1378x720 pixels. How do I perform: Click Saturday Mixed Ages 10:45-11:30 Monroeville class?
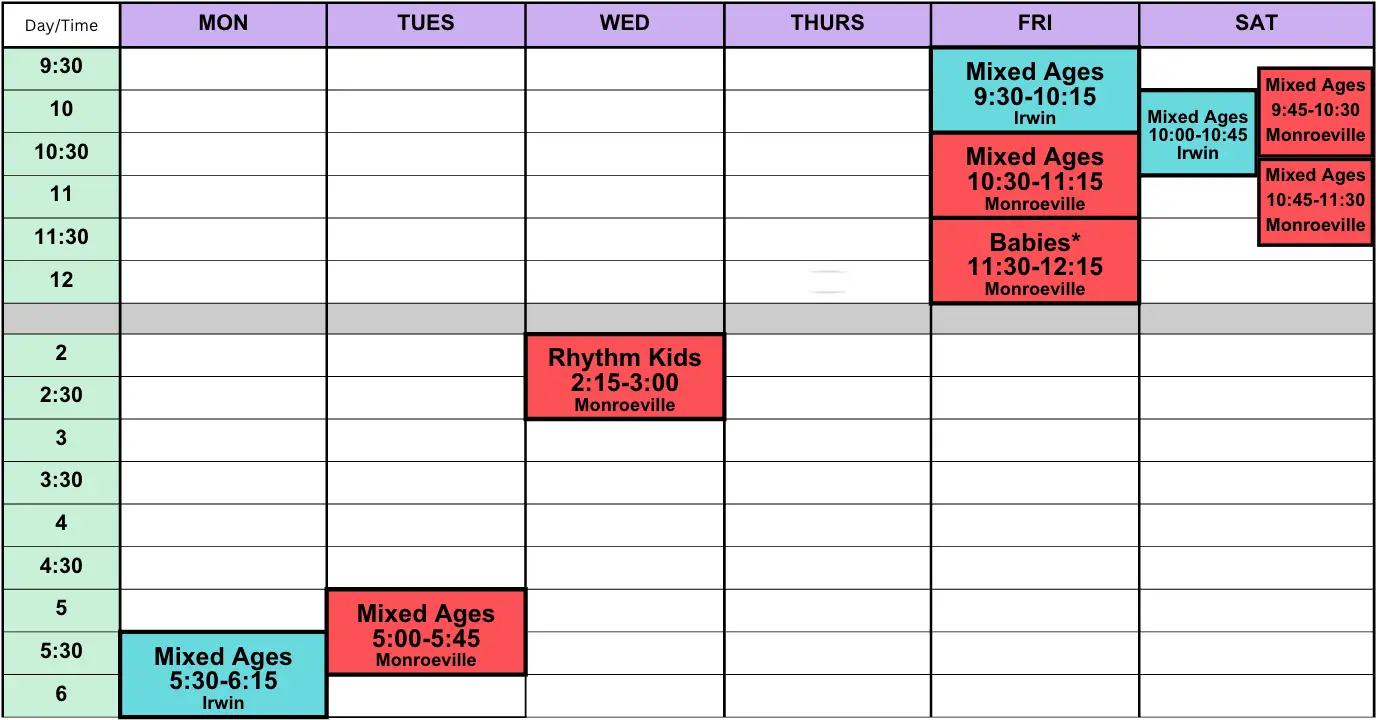pyautogui.click(x=1315, y=201)
